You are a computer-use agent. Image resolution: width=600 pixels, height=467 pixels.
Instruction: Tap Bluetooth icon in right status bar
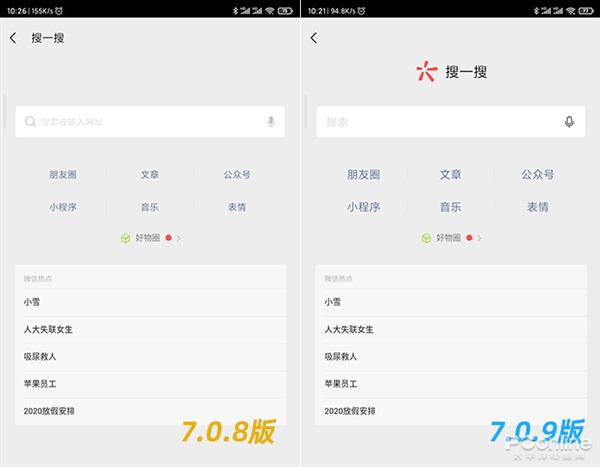(536, 11)
